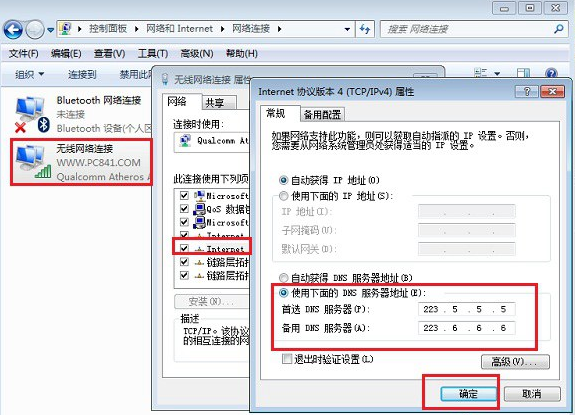
Task: Click the control panel icon in the address bar
Action: [x=66, y=29]
